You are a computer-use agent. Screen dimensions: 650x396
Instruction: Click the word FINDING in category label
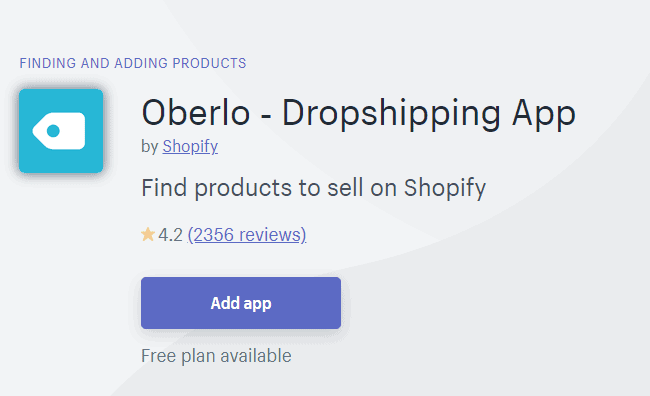tap(48, 63)
